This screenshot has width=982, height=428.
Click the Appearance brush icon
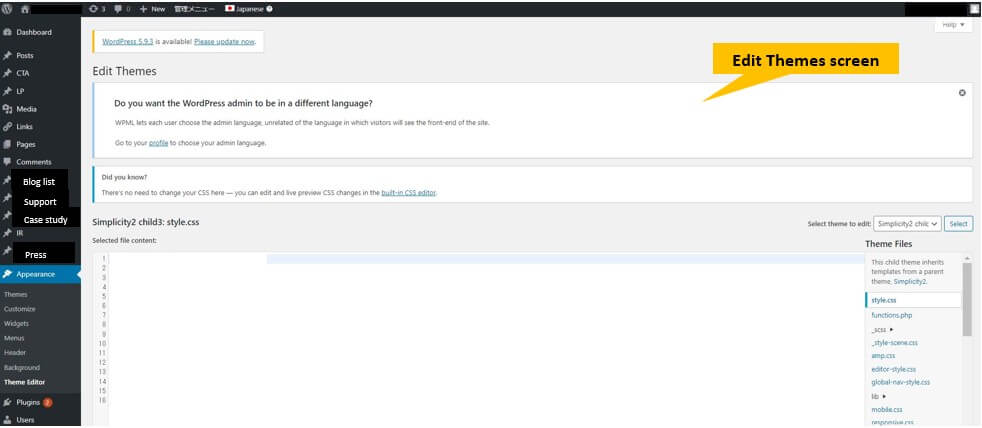(8, 274)
